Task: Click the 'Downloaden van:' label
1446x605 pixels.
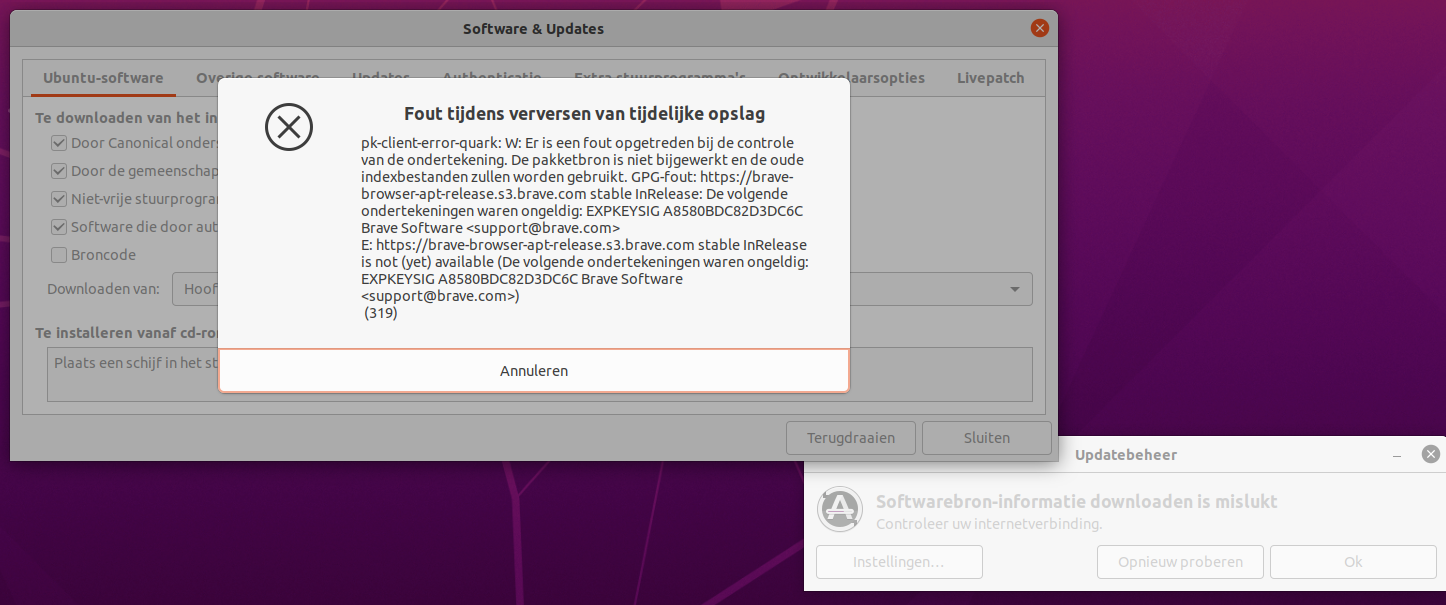Action: [104, 289]
